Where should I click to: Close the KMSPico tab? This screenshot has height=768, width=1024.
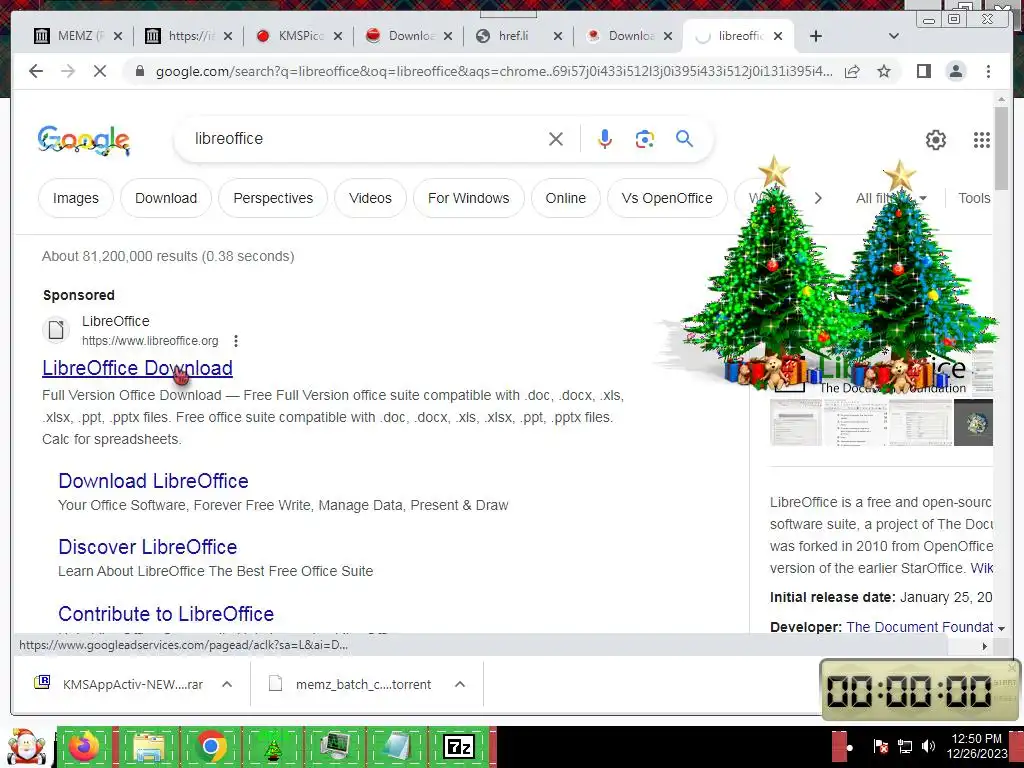338,36
